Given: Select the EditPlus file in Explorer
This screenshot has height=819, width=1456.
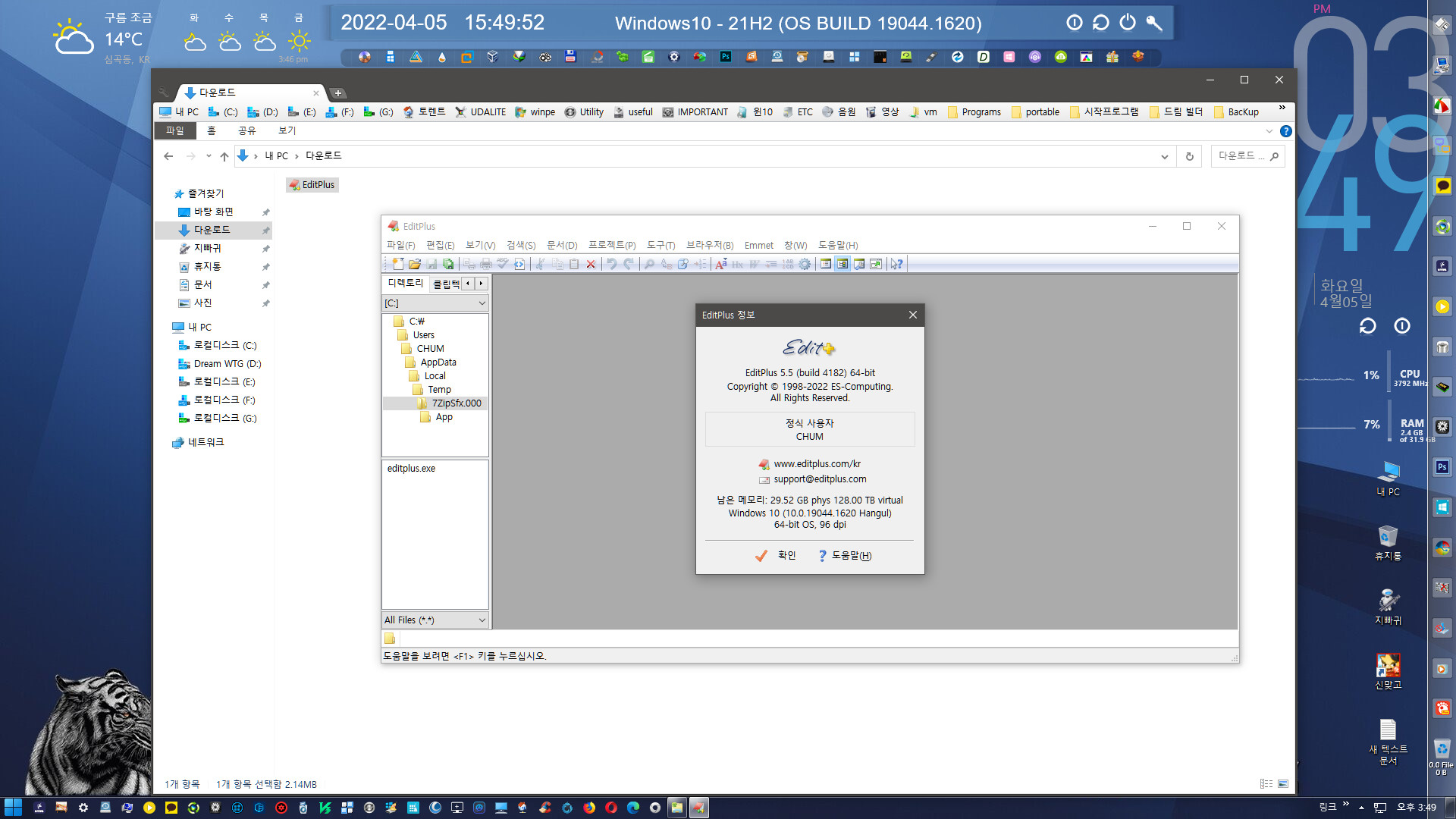Looking at the screenshot, I should point(312,185).
